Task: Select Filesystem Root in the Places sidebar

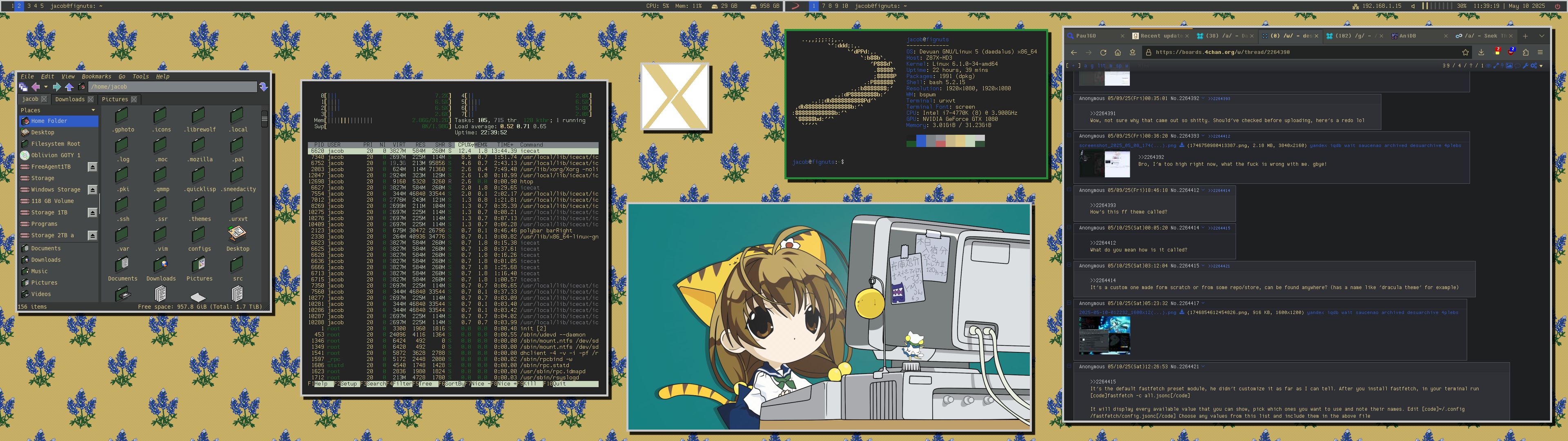Action: pyautogui.click(x=59, y=144)
